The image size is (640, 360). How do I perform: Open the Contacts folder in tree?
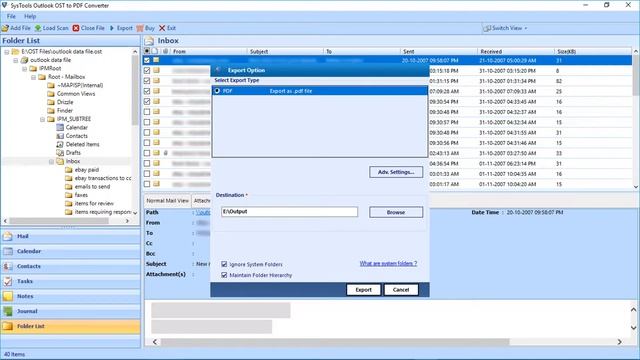76,136
